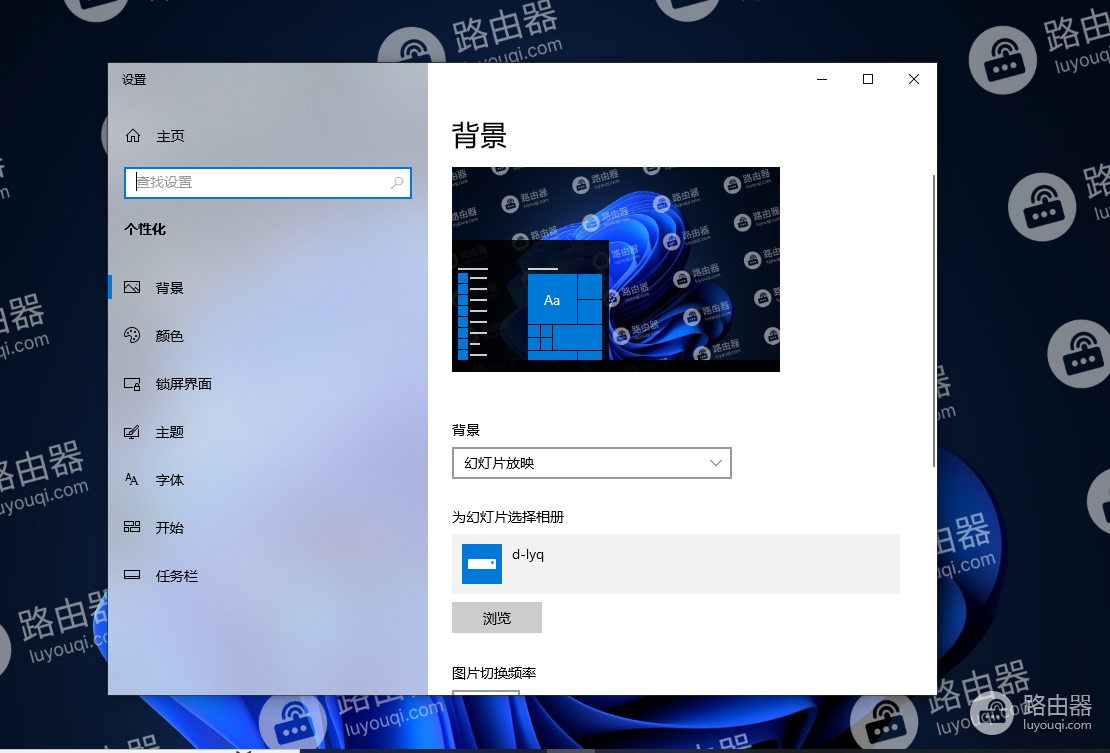The height and width of the screenshot is (753, 1110).
Task: Minimize the 设置 window
Action: coord(822,79)
